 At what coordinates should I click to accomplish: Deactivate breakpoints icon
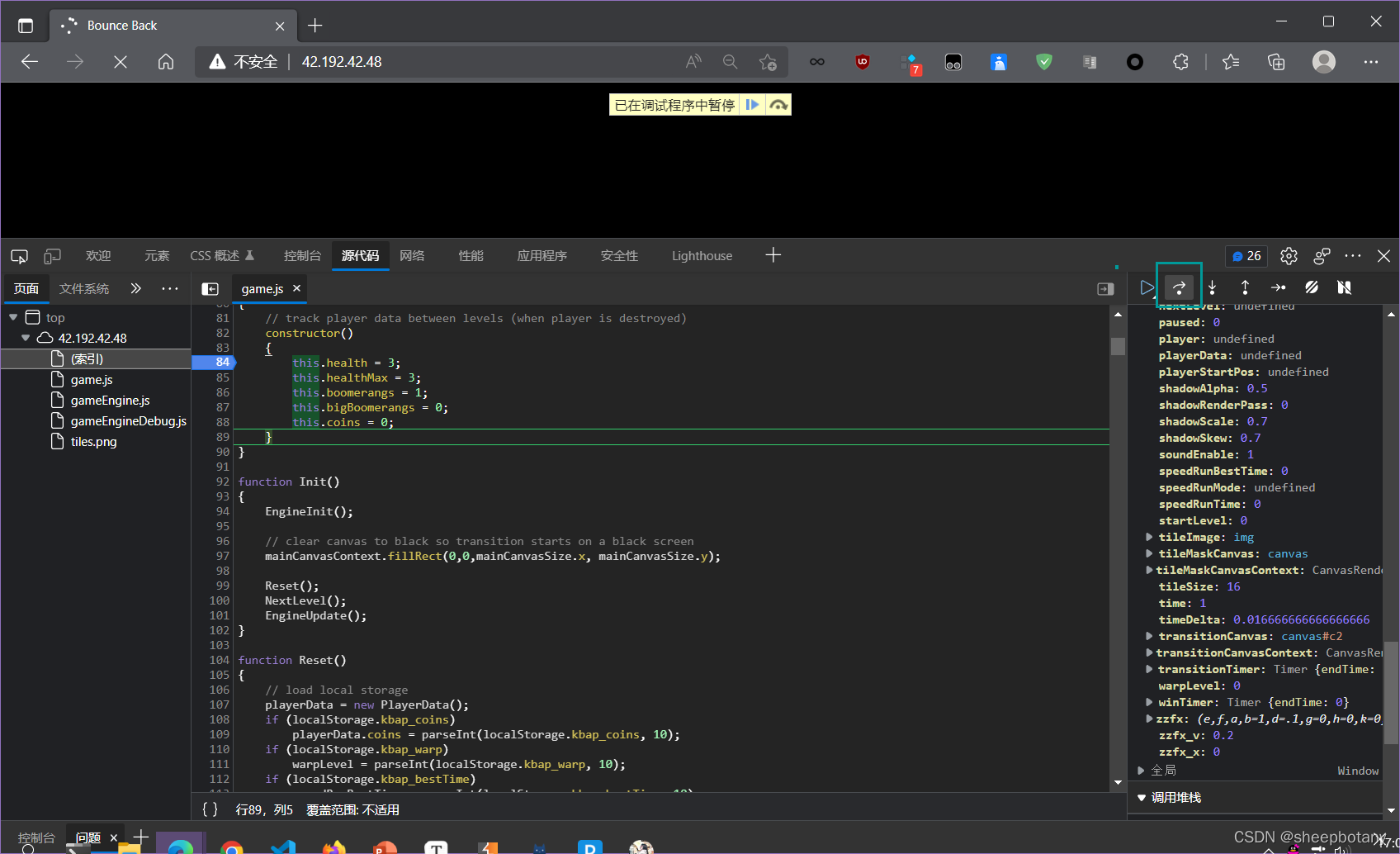point(1311,287)
